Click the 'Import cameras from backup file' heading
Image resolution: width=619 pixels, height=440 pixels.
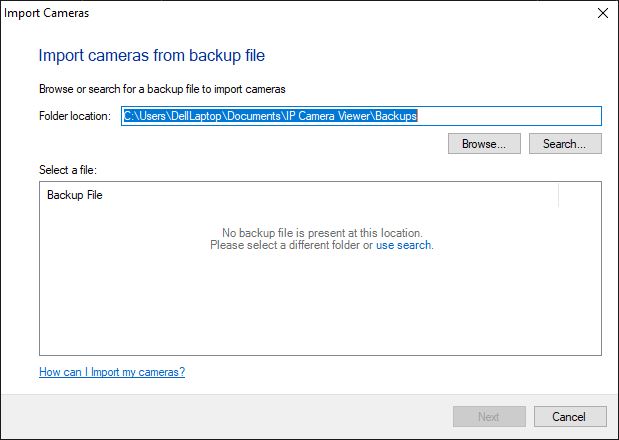[x=152, y=55]
